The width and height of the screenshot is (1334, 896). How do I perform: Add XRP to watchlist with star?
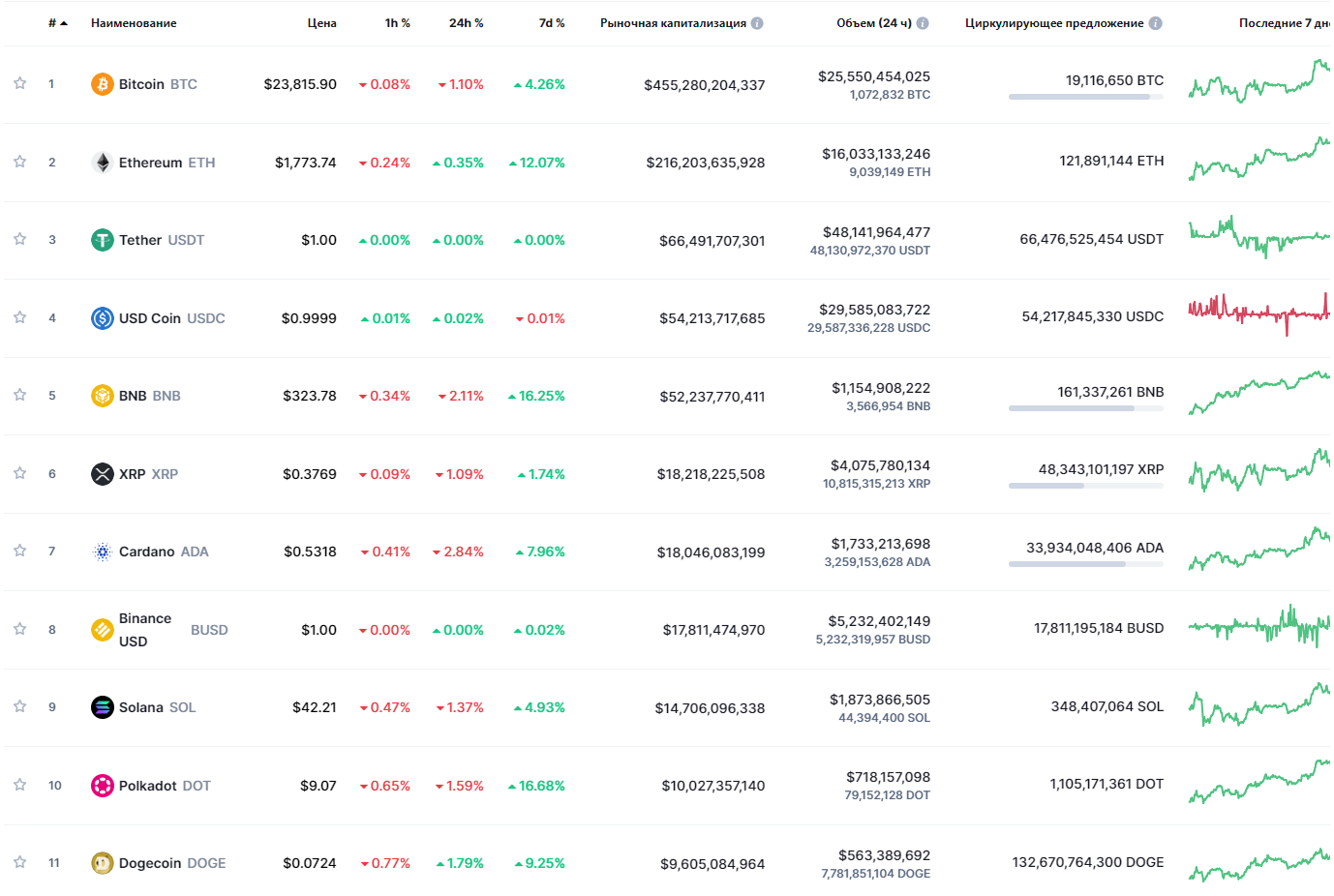tap(19, 473)
